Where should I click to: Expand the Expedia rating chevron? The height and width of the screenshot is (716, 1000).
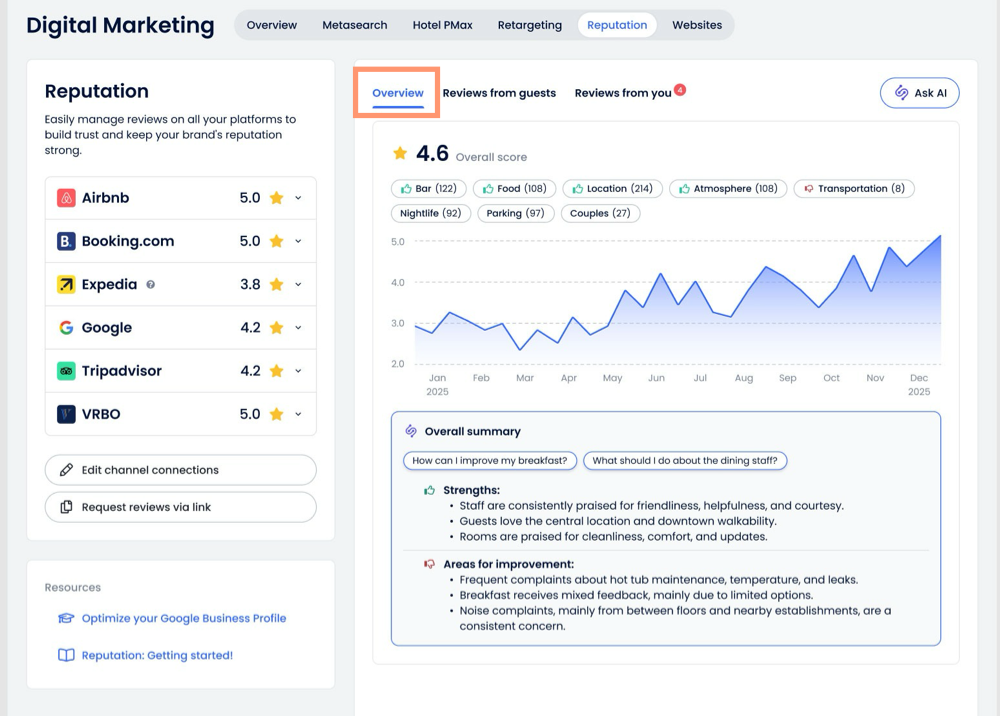coord(298,285)
